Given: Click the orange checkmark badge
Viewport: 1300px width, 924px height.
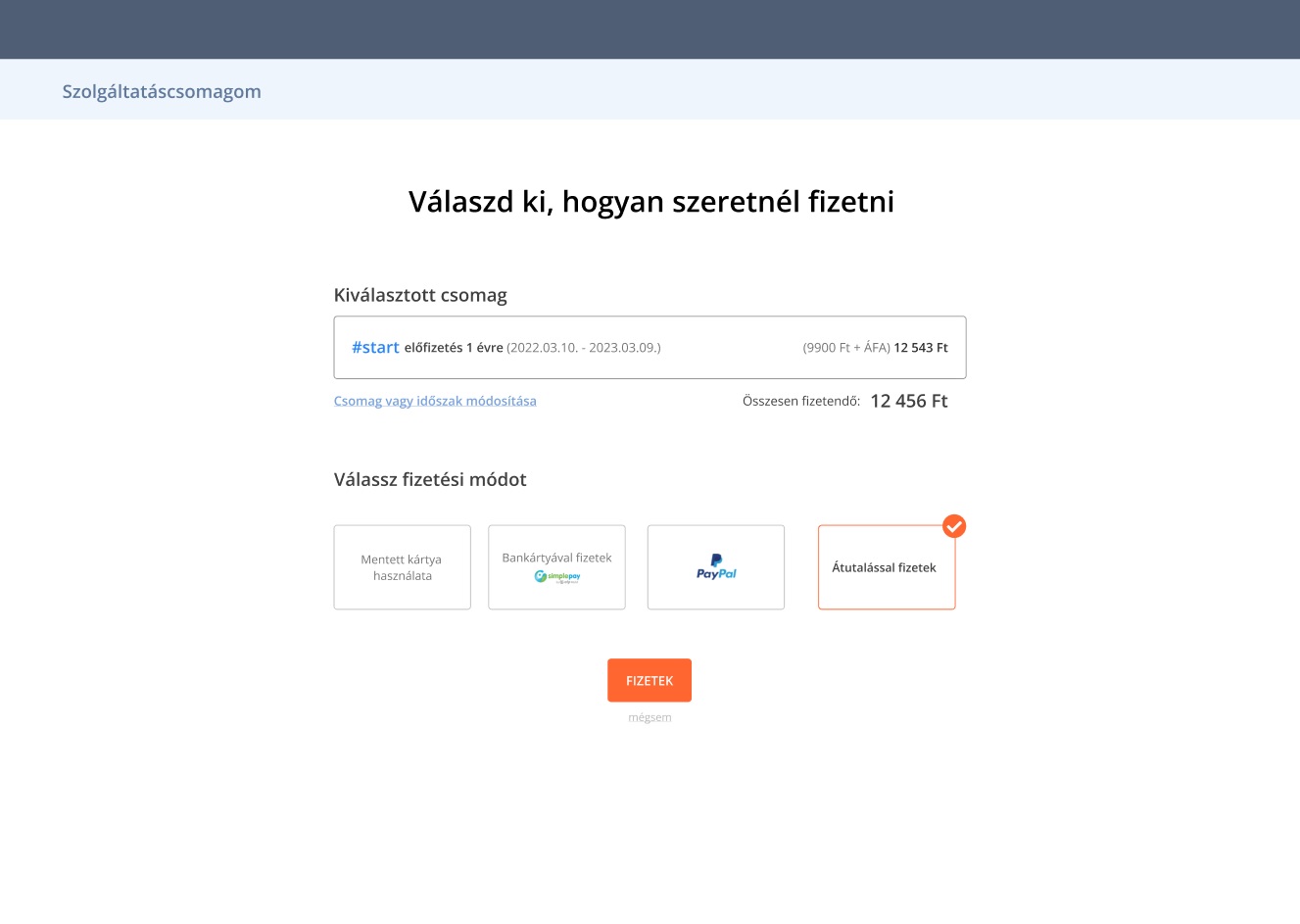Looking at the screenshot, I should 954,526.
